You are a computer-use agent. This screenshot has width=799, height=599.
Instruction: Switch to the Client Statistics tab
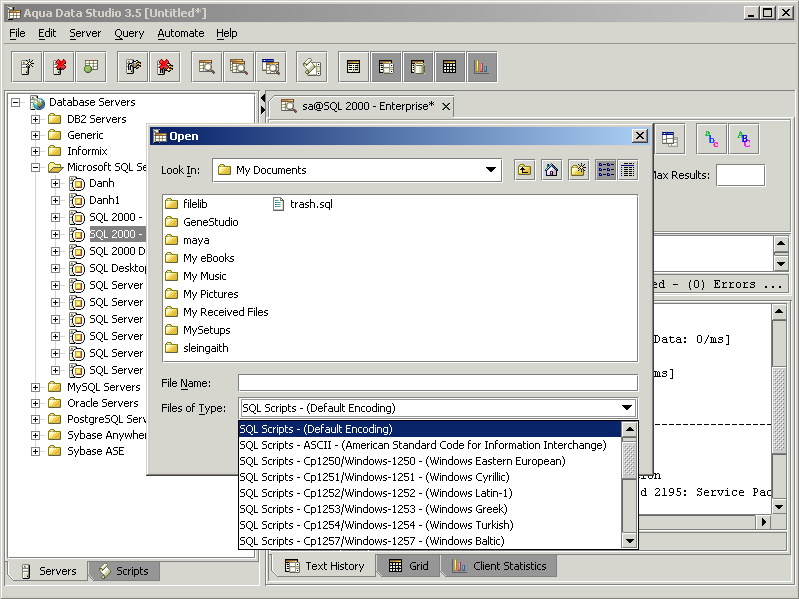coord(500,566)
